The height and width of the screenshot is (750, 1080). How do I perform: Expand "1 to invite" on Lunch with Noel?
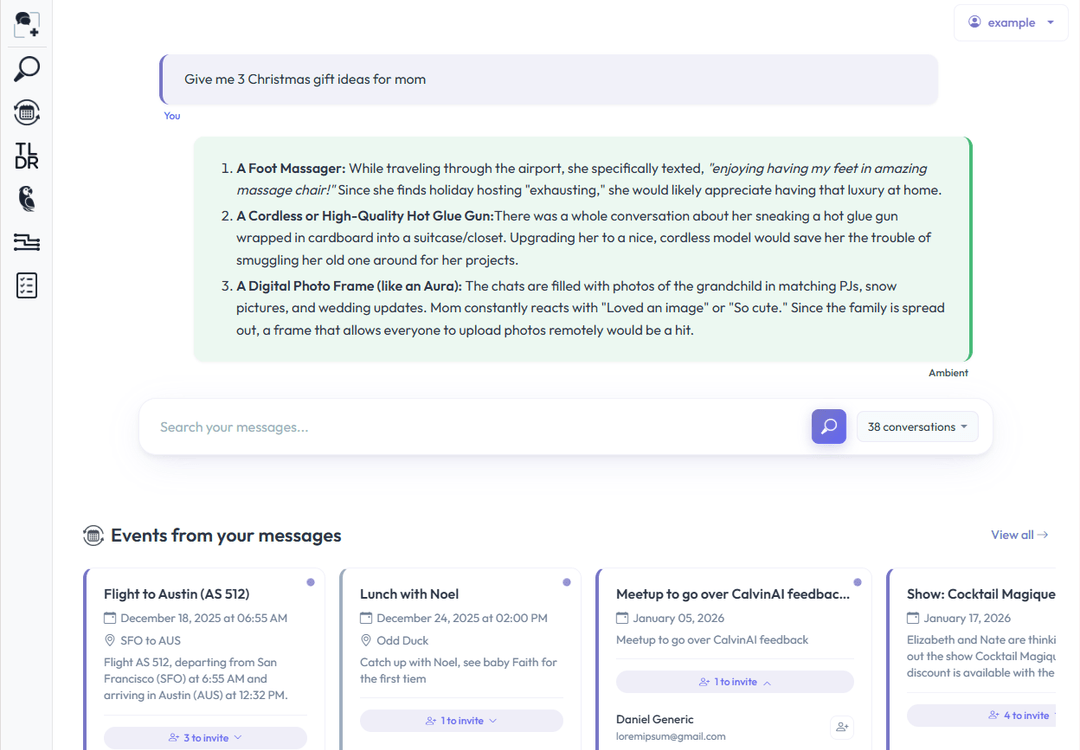[x=461, y=720]
